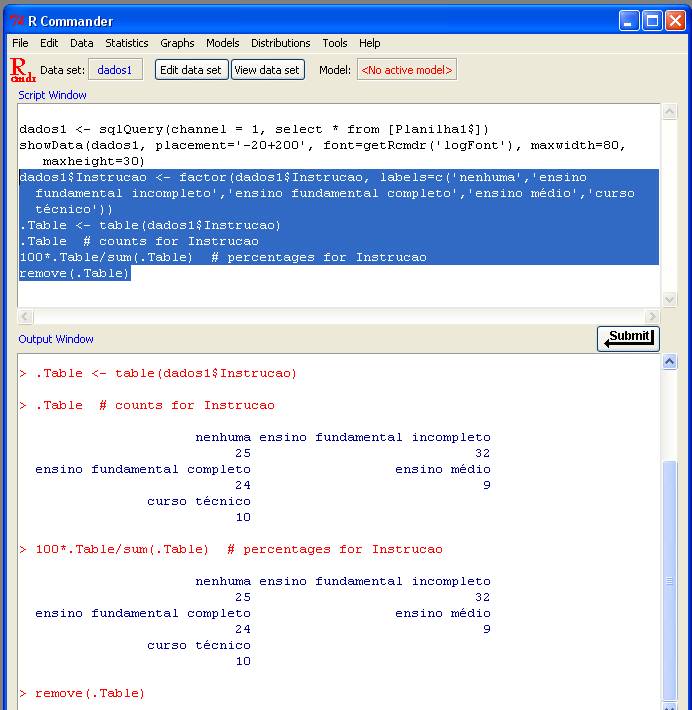Click '.Table <- table(dados1$Instrucao)' in script
This screenshot has height=710, width=692.
tap(150, 225)
